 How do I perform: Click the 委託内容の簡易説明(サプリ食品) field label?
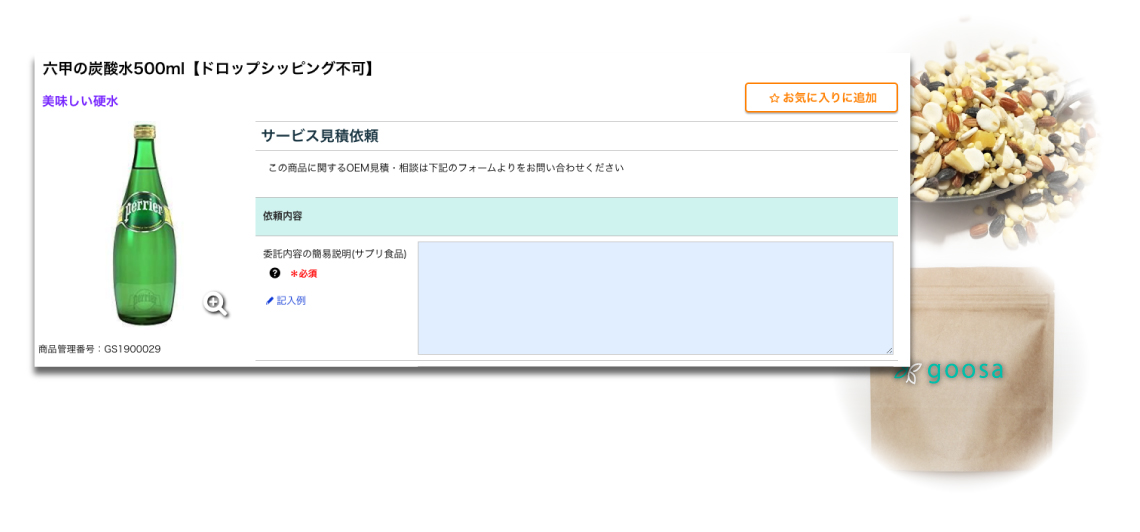pos(334,254)
